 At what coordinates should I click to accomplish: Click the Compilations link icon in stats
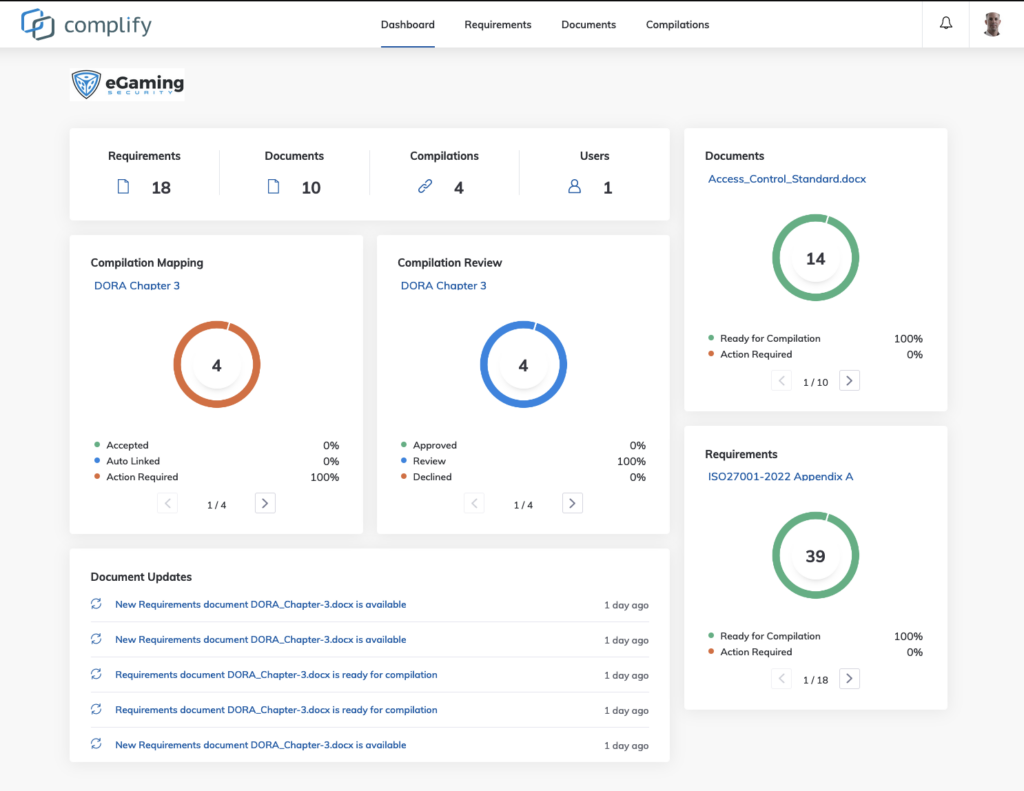pyautogui.click(x=425, y=187)
